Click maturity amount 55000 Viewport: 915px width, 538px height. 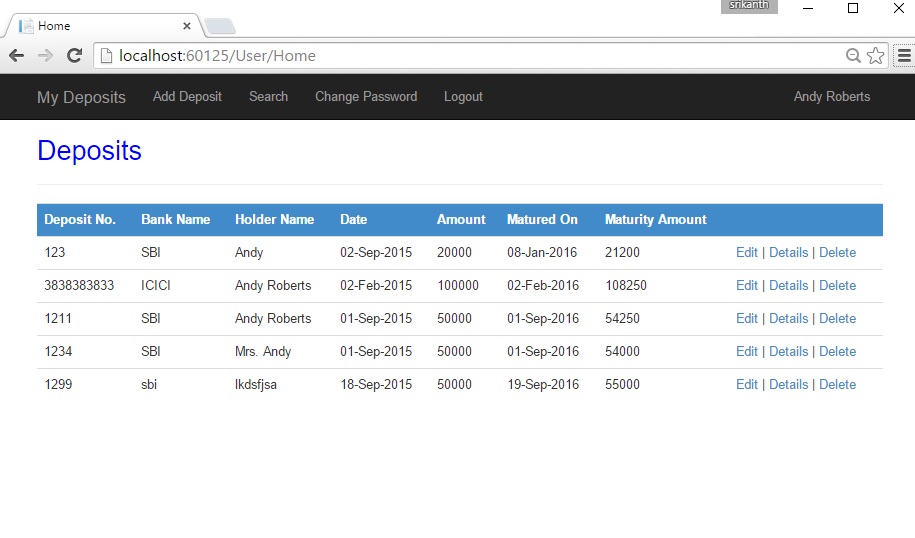622,384
